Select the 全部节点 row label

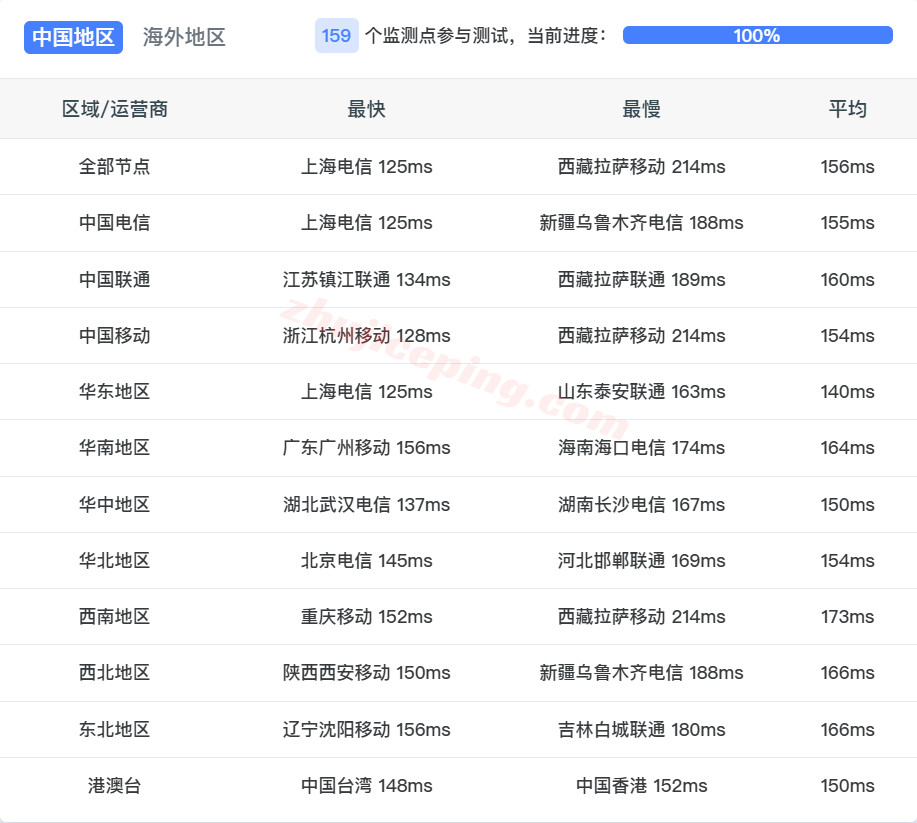tap(114, 167)
